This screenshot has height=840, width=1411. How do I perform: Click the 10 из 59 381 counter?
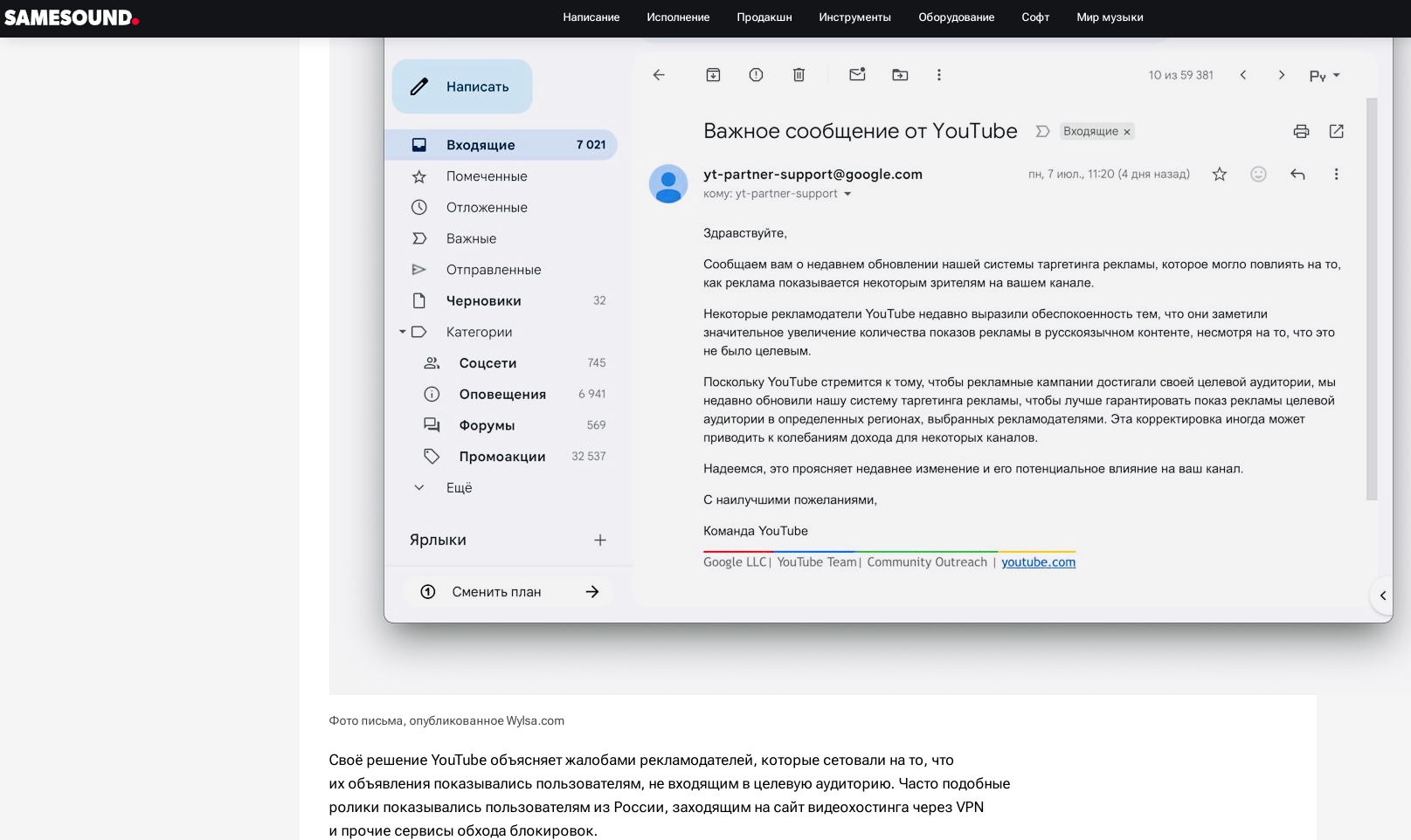(1181, 75)
